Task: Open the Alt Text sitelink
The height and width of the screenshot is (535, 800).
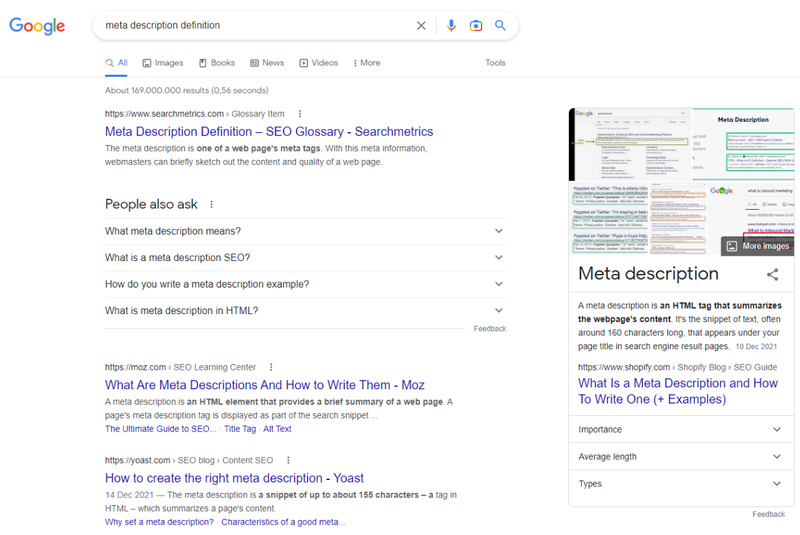Action: pyautogui.click(x=277, y=429)
